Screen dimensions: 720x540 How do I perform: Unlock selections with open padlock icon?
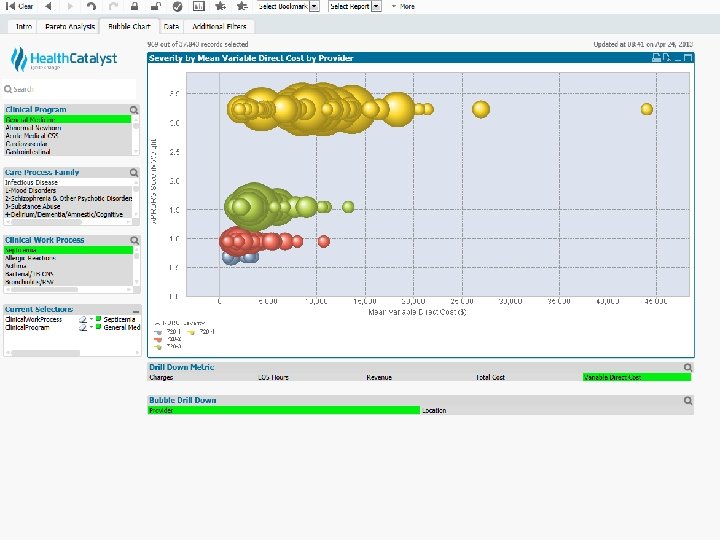coord(156,6)
